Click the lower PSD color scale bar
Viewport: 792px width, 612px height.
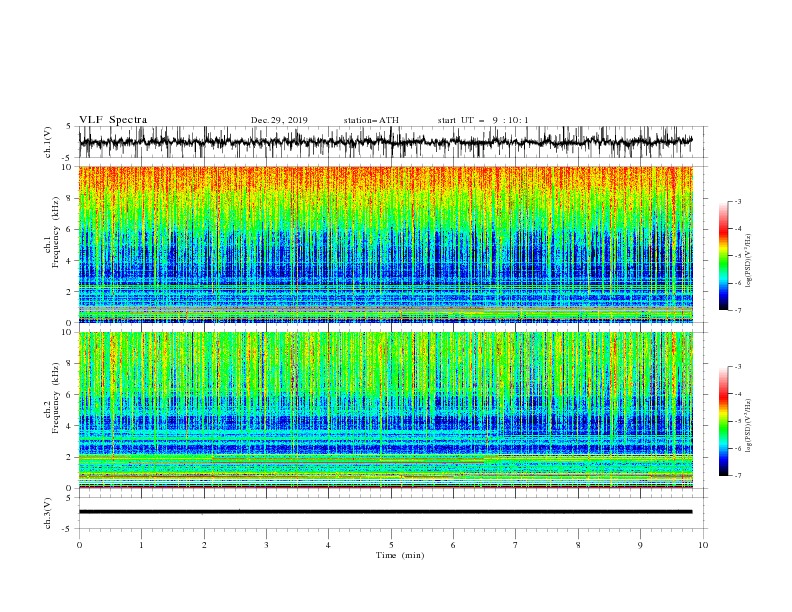click(723, 421)
